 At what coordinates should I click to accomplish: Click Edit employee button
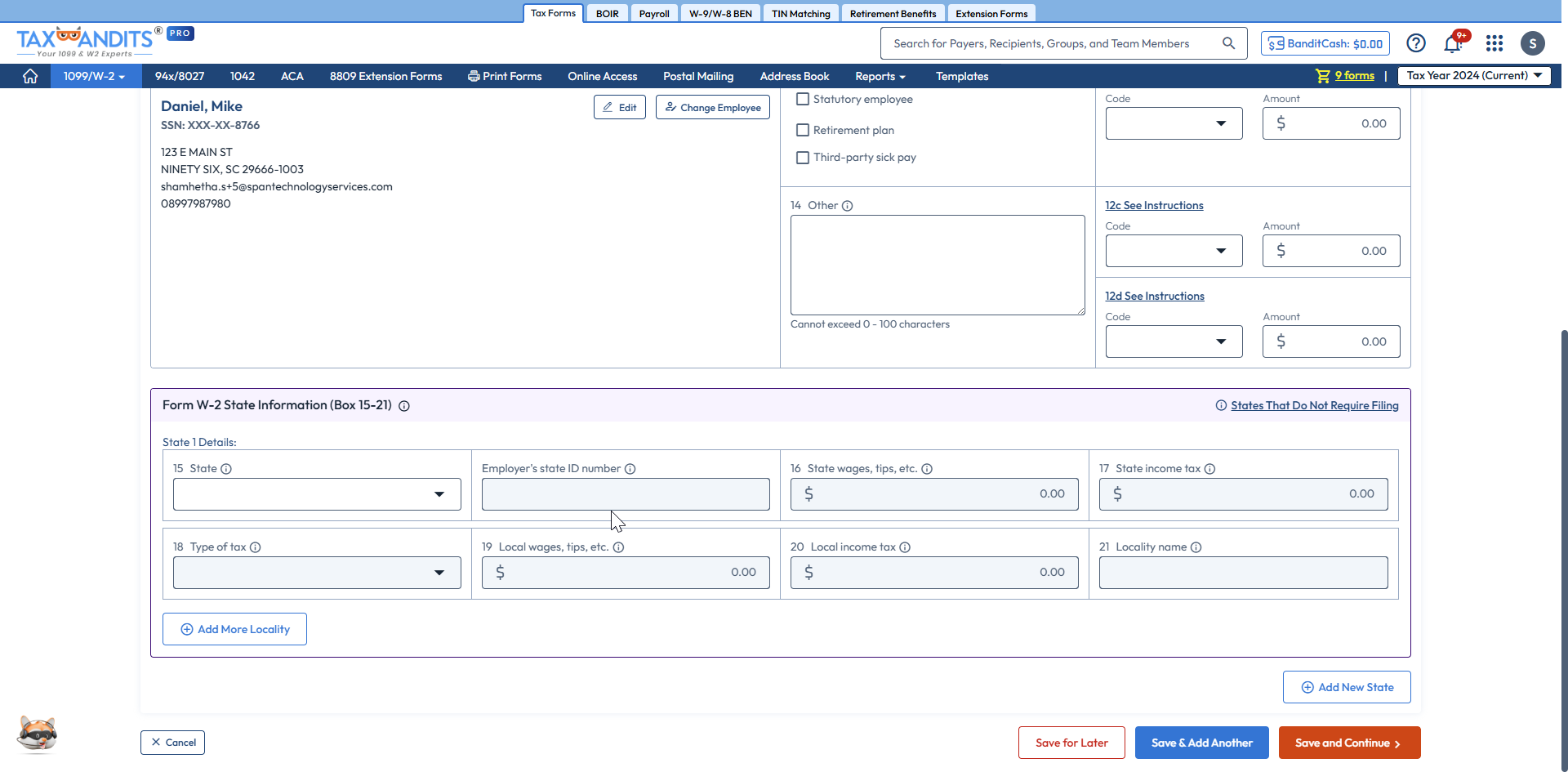620,107
